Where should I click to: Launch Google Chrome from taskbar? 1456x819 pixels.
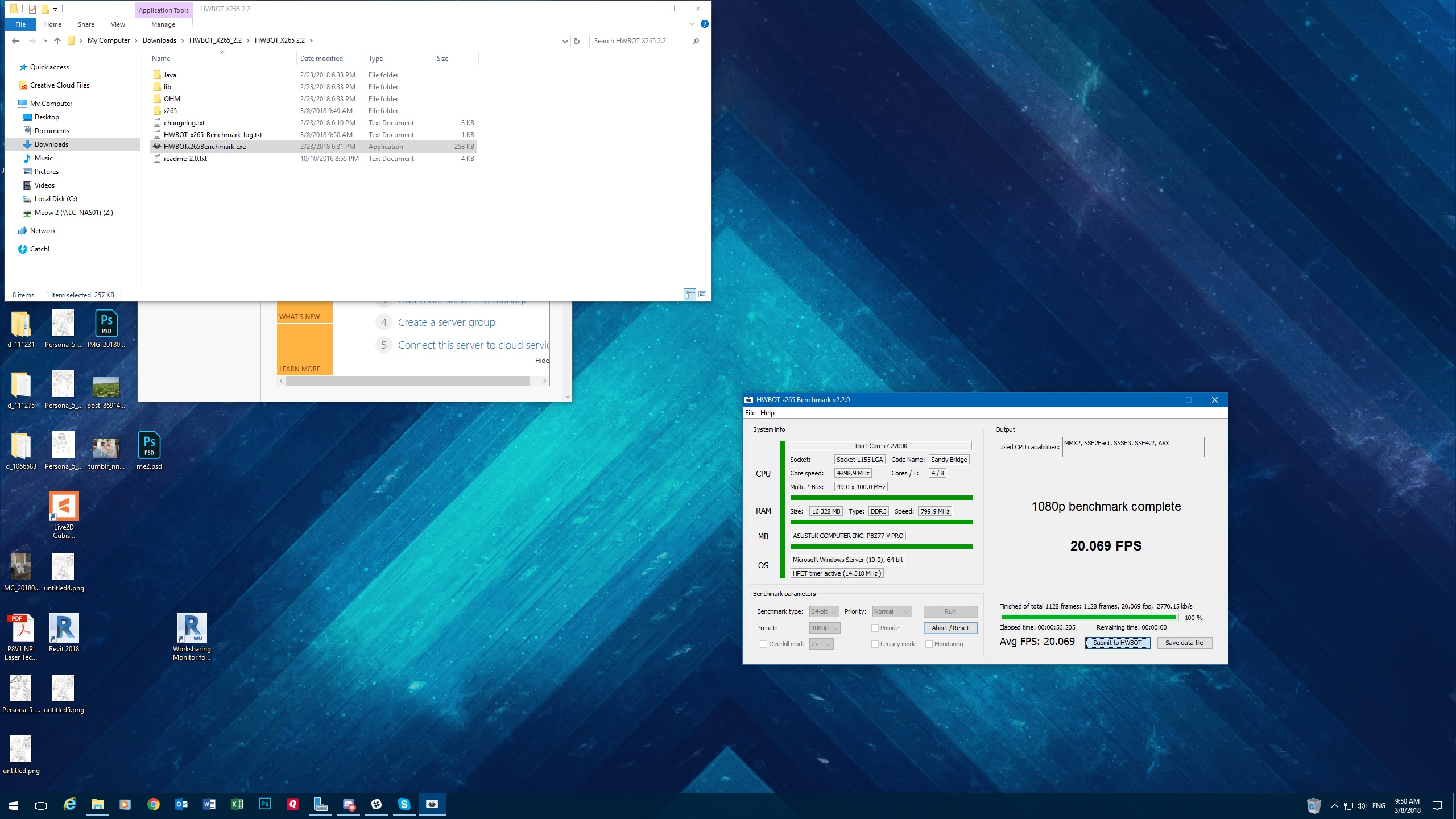pos(153,805)
